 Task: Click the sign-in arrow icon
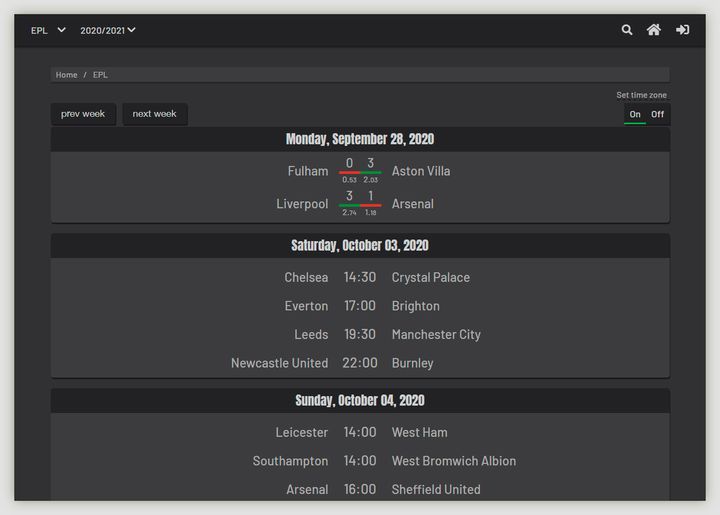coord(682,30)
